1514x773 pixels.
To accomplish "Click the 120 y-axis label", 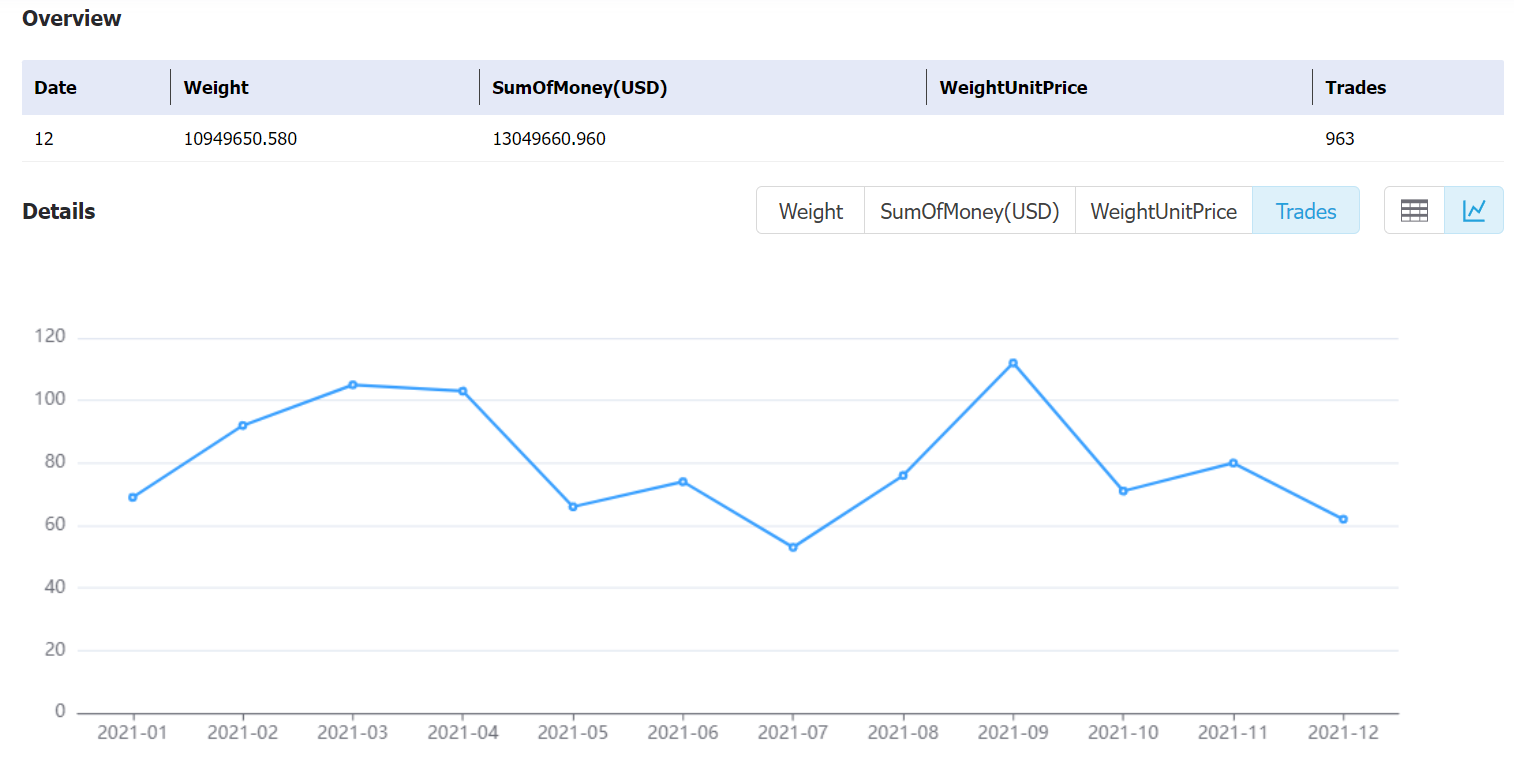I will coord(49,337).
